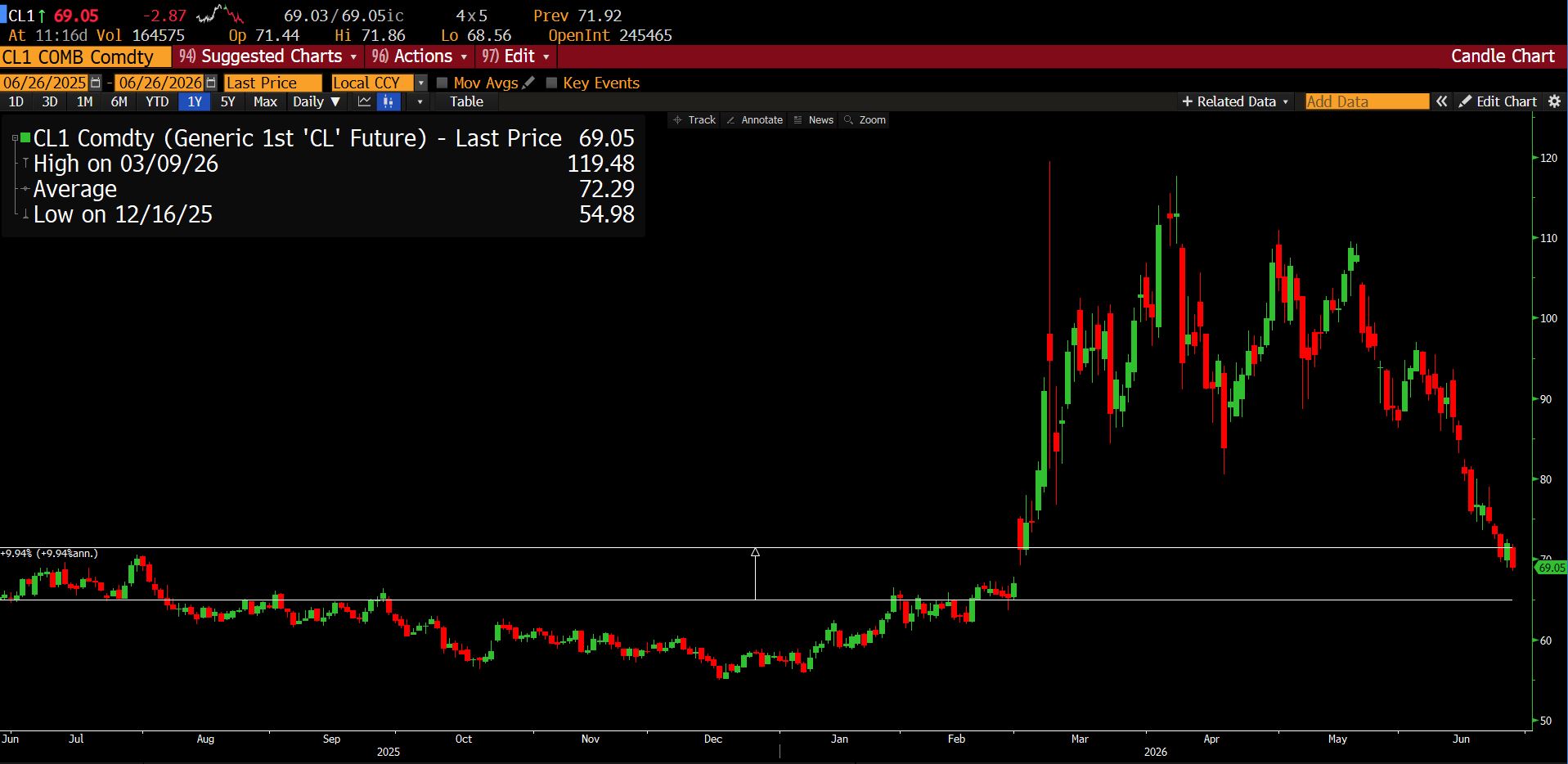Click the 72.29 average value
This screenshot has height=764, width=1568.
[x=607, y=189]
